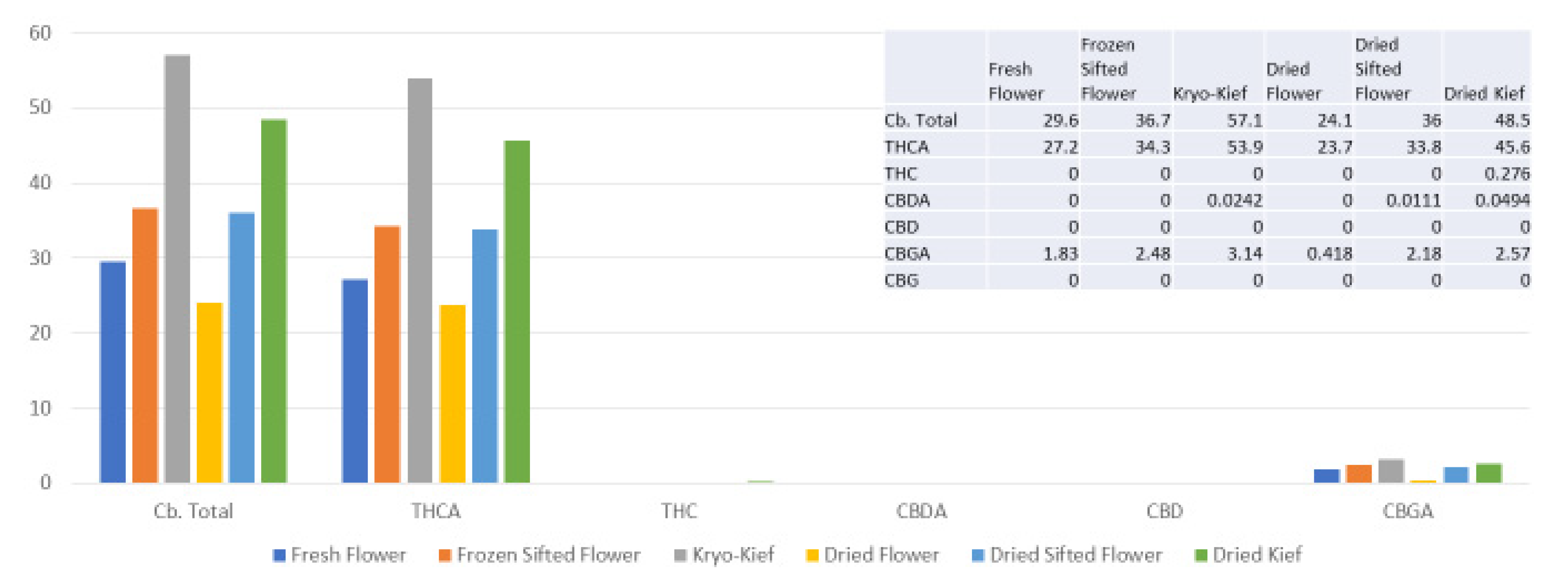Click the Fresh Flower legend color swatch

coord(279,555)
